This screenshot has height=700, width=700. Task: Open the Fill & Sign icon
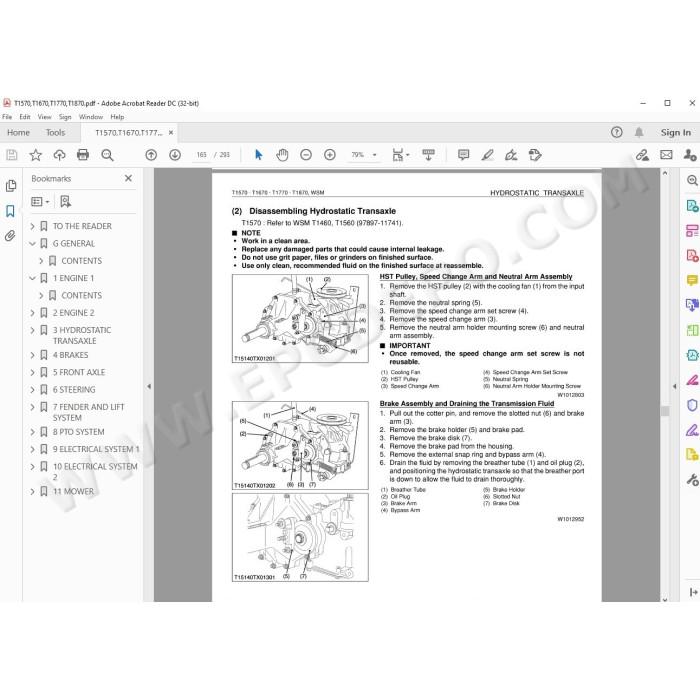coord(511,155)
